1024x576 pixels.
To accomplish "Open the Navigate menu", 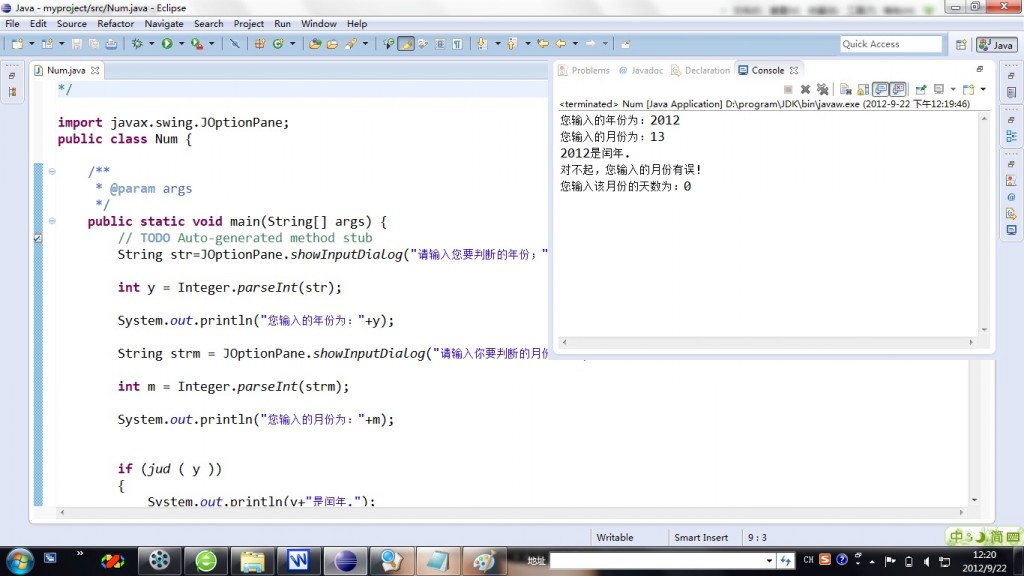I will pyautogui.click(x=164, y=24).
